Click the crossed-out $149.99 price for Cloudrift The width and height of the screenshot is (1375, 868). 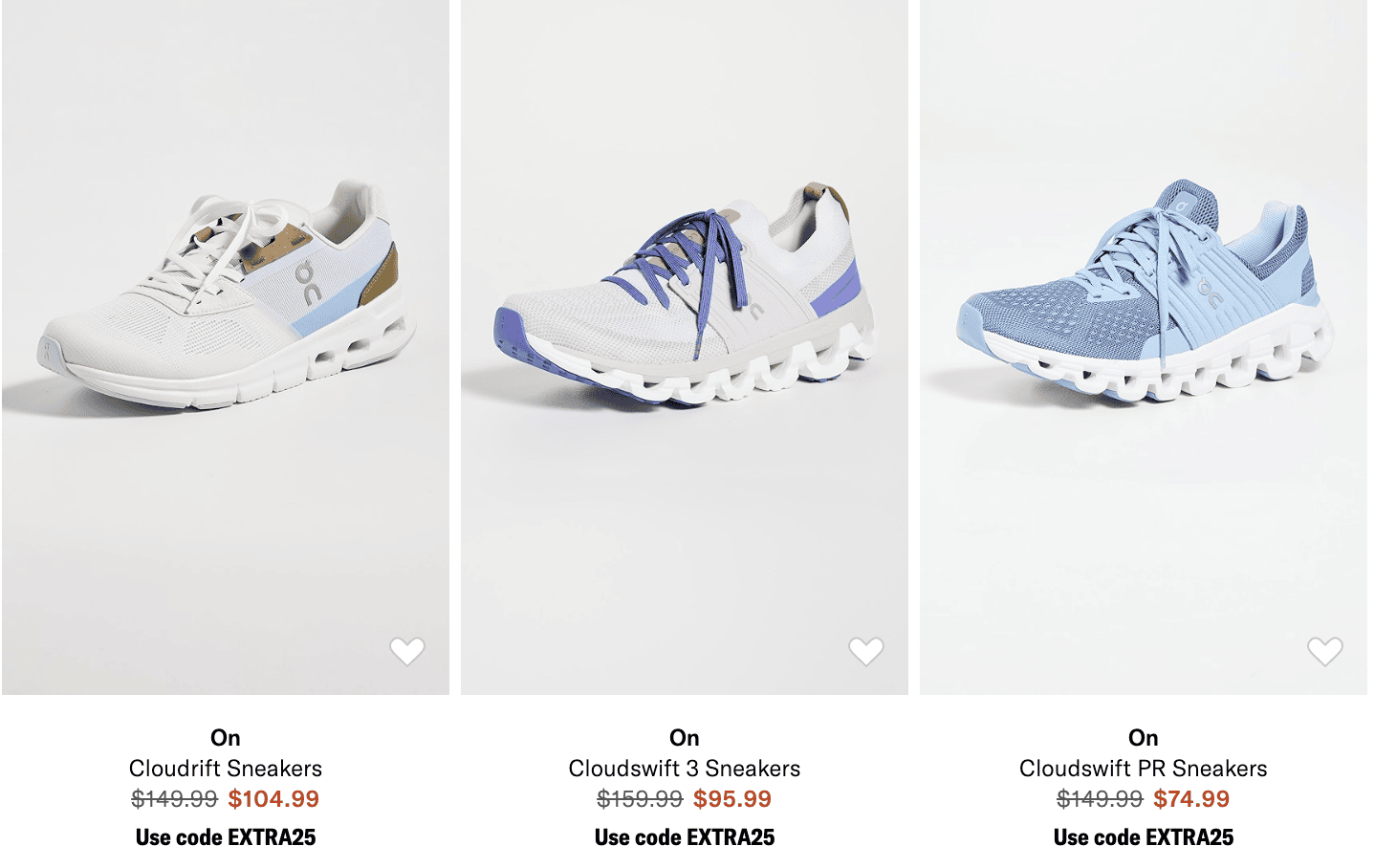click(175, 799)
